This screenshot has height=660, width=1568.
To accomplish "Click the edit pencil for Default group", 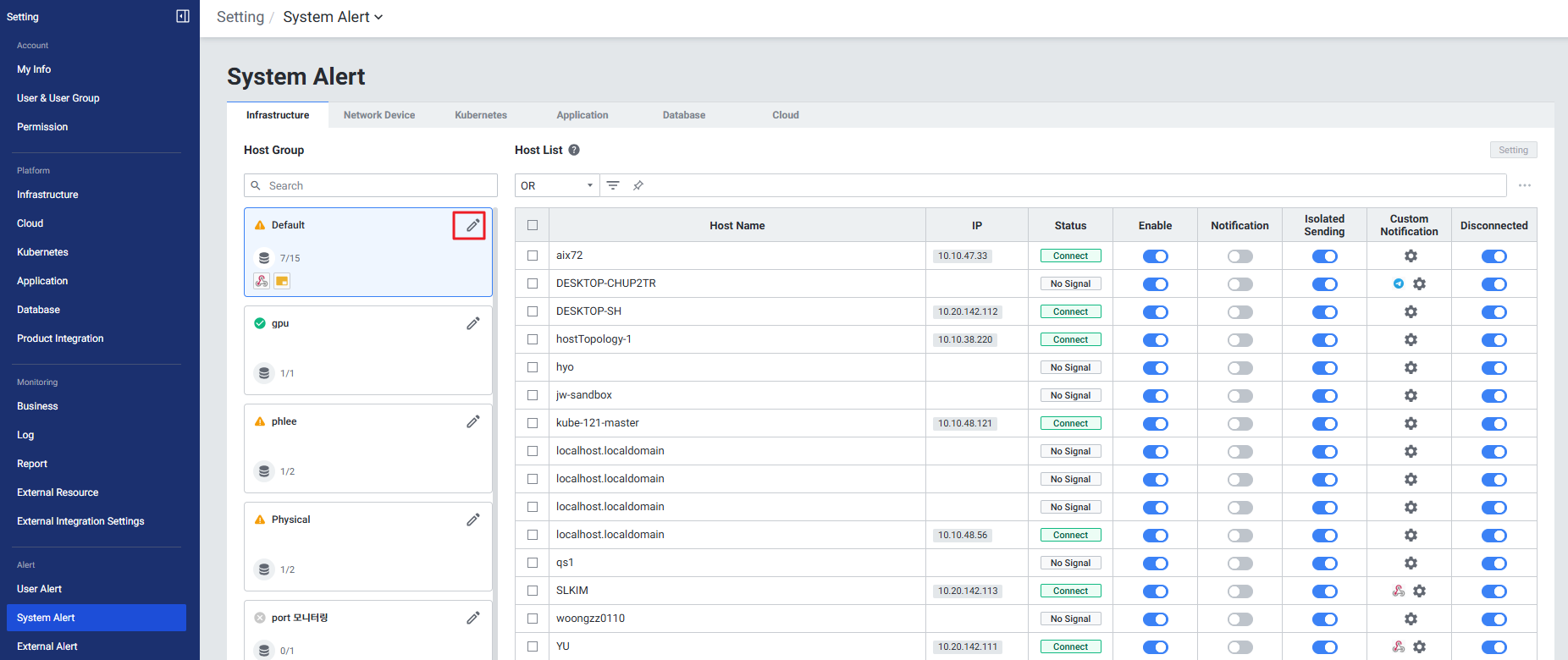I will tap(472, 226).
